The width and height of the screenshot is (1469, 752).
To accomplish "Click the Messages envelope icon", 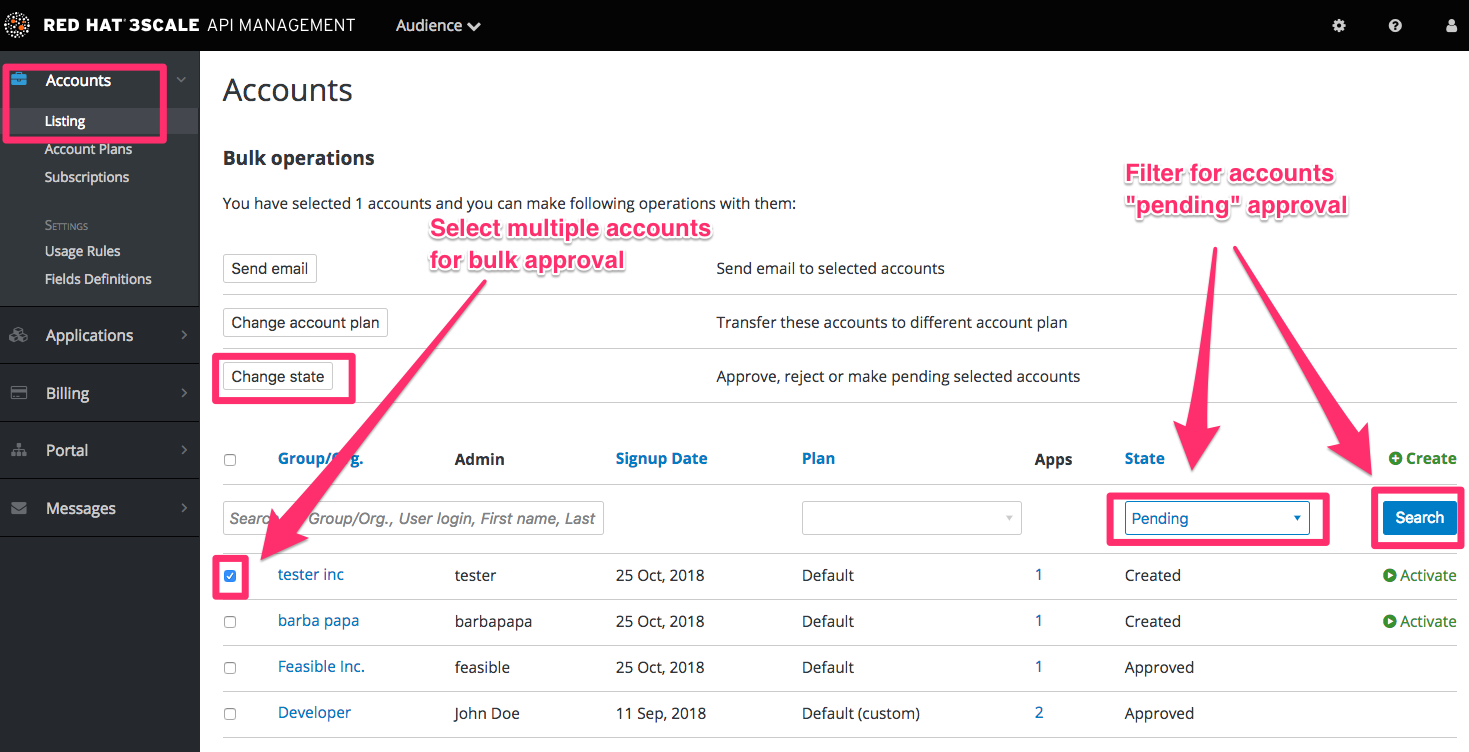I will click(x=18, y=508).
